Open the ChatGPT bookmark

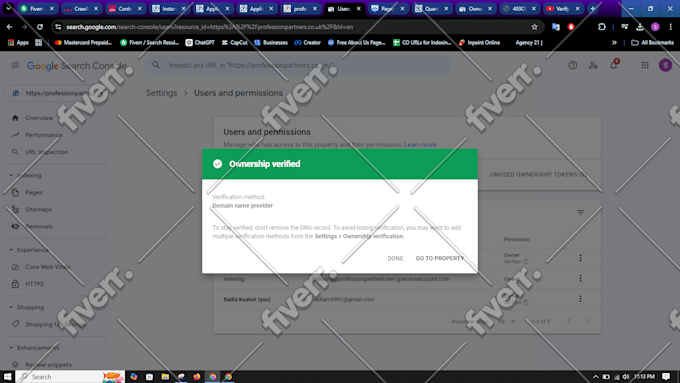pos(200,43)
